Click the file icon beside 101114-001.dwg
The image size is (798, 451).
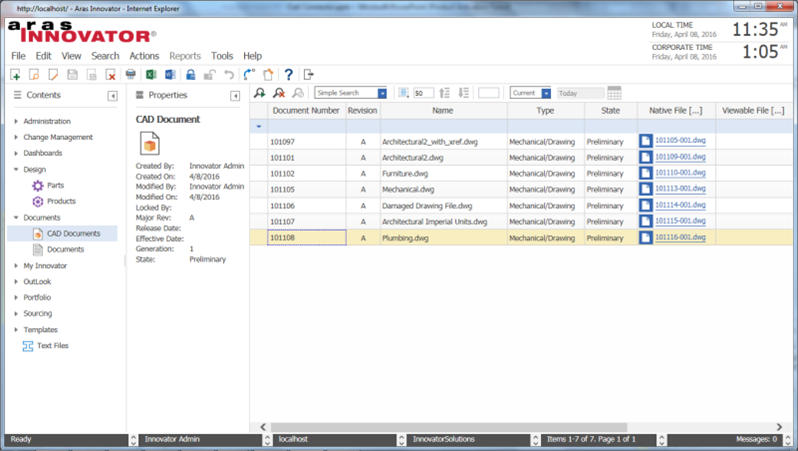(645, 205)
